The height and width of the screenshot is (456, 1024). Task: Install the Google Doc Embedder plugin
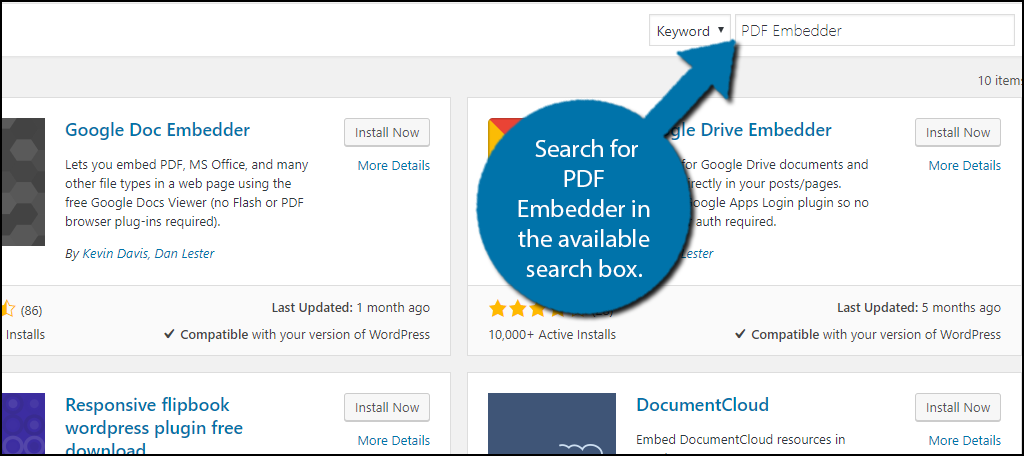tap(387, 133)
